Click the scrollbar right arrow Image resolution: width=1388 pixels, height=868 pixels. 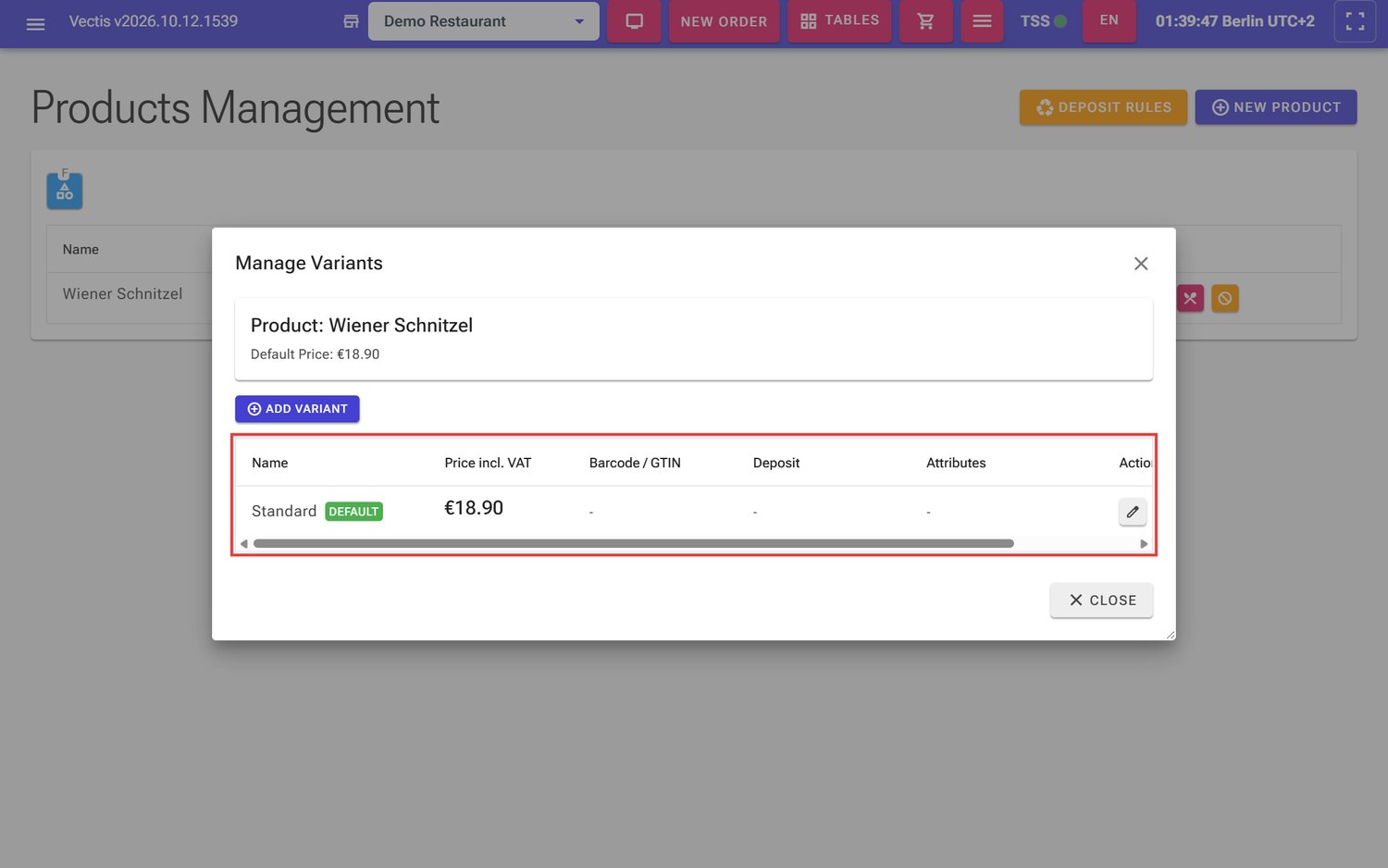point(1144,544)
